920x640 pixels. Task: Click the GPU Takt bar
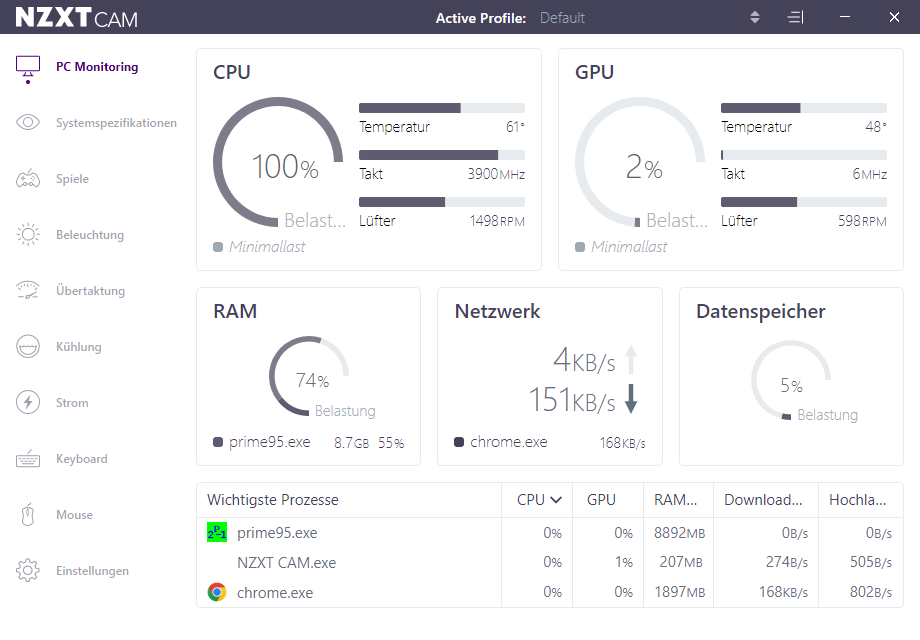804,155
